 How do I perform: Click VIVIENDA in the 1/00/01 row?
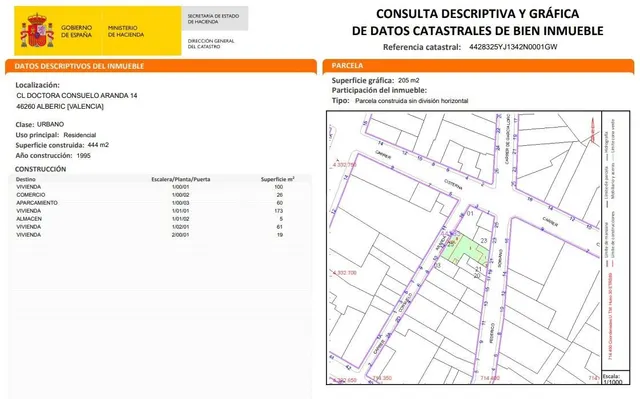[29, 187]
